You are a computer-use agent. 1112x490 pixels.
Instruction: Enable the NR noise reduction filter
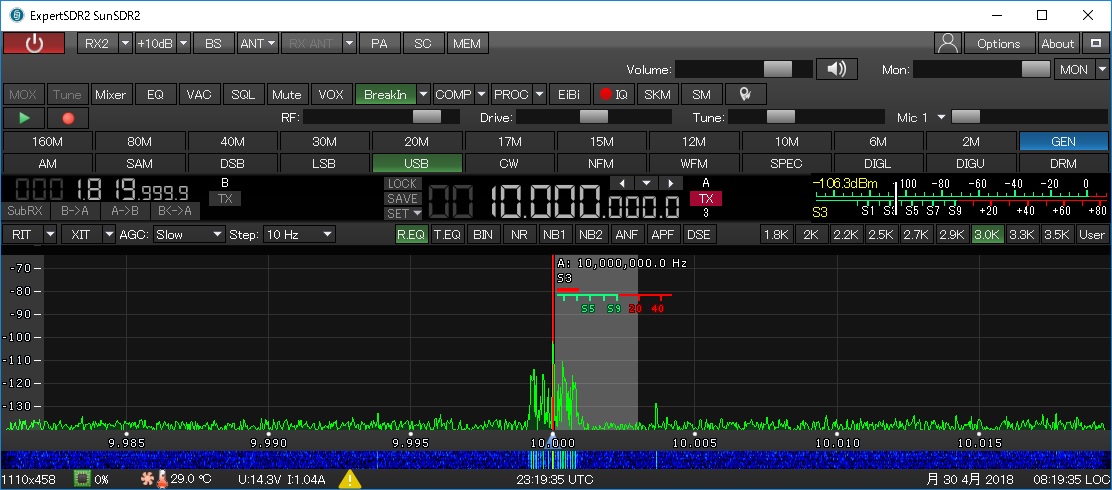[519, 235]
